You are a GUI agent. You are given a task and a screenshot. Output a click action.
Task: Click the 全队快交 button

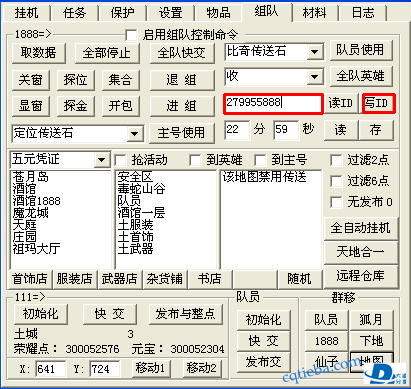pos(182,53)
